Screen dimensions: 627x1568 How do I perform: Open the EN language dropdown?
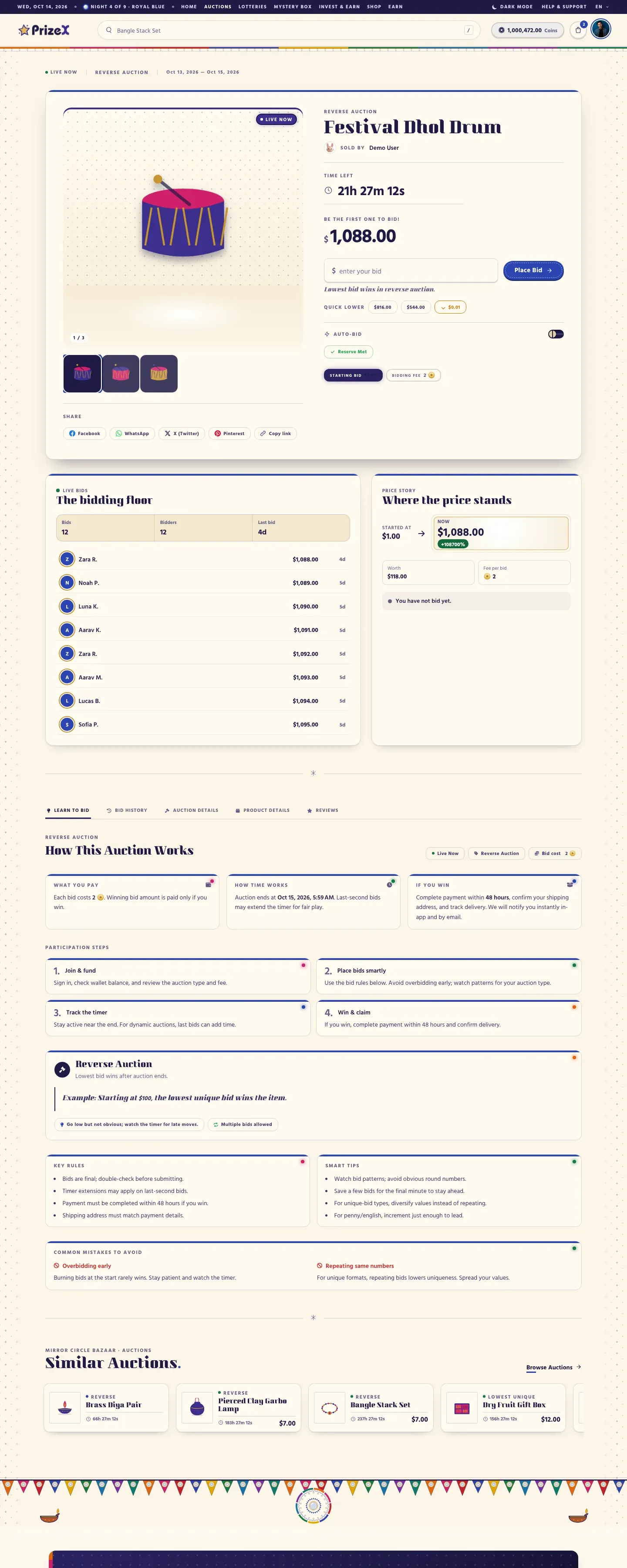click(602, 7)
